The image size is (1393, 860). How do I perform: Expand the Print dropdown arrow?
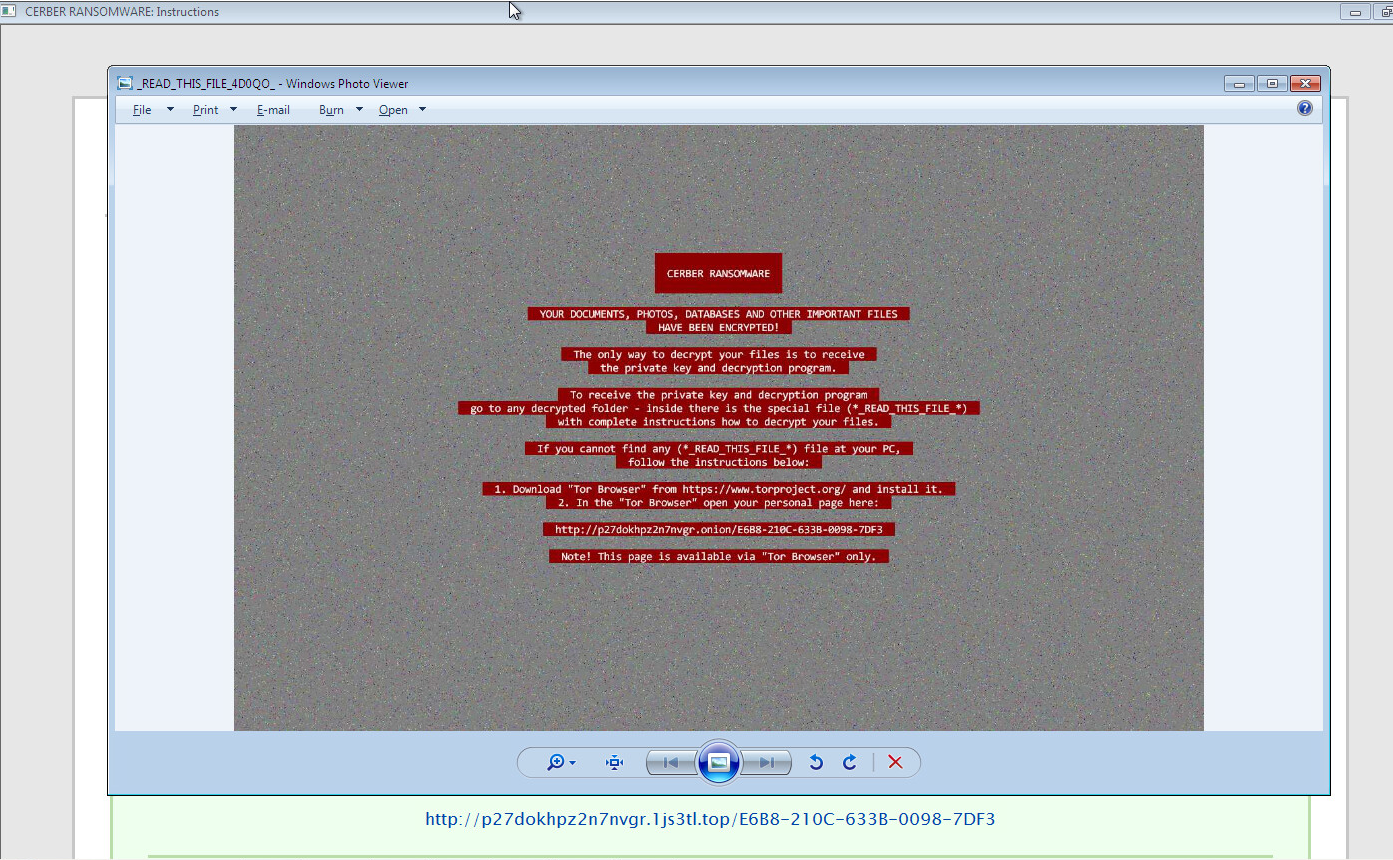[x=233, y=110]
